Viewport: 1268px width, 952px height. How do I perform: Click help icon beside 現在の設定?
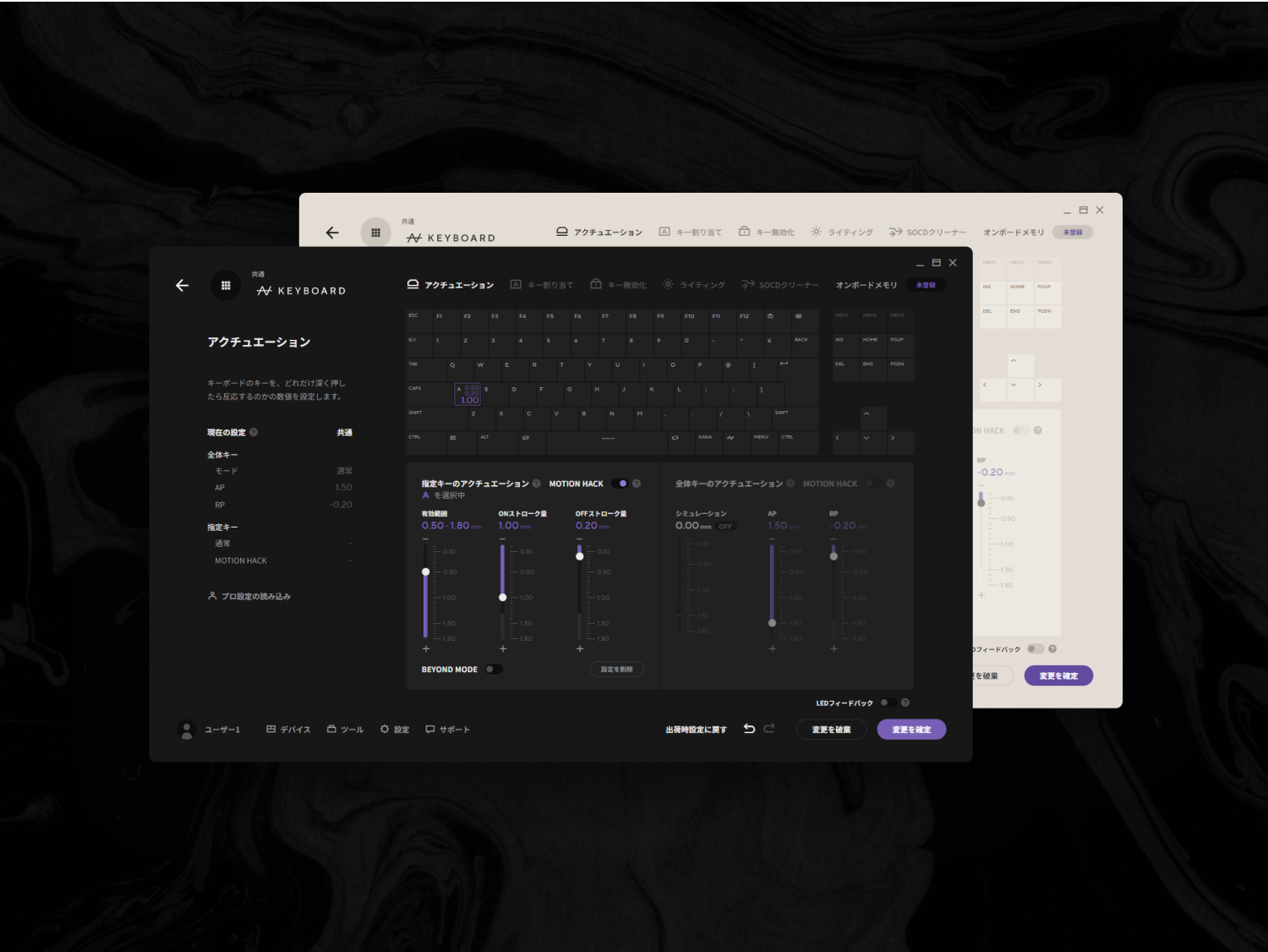[x=254, y=432]
